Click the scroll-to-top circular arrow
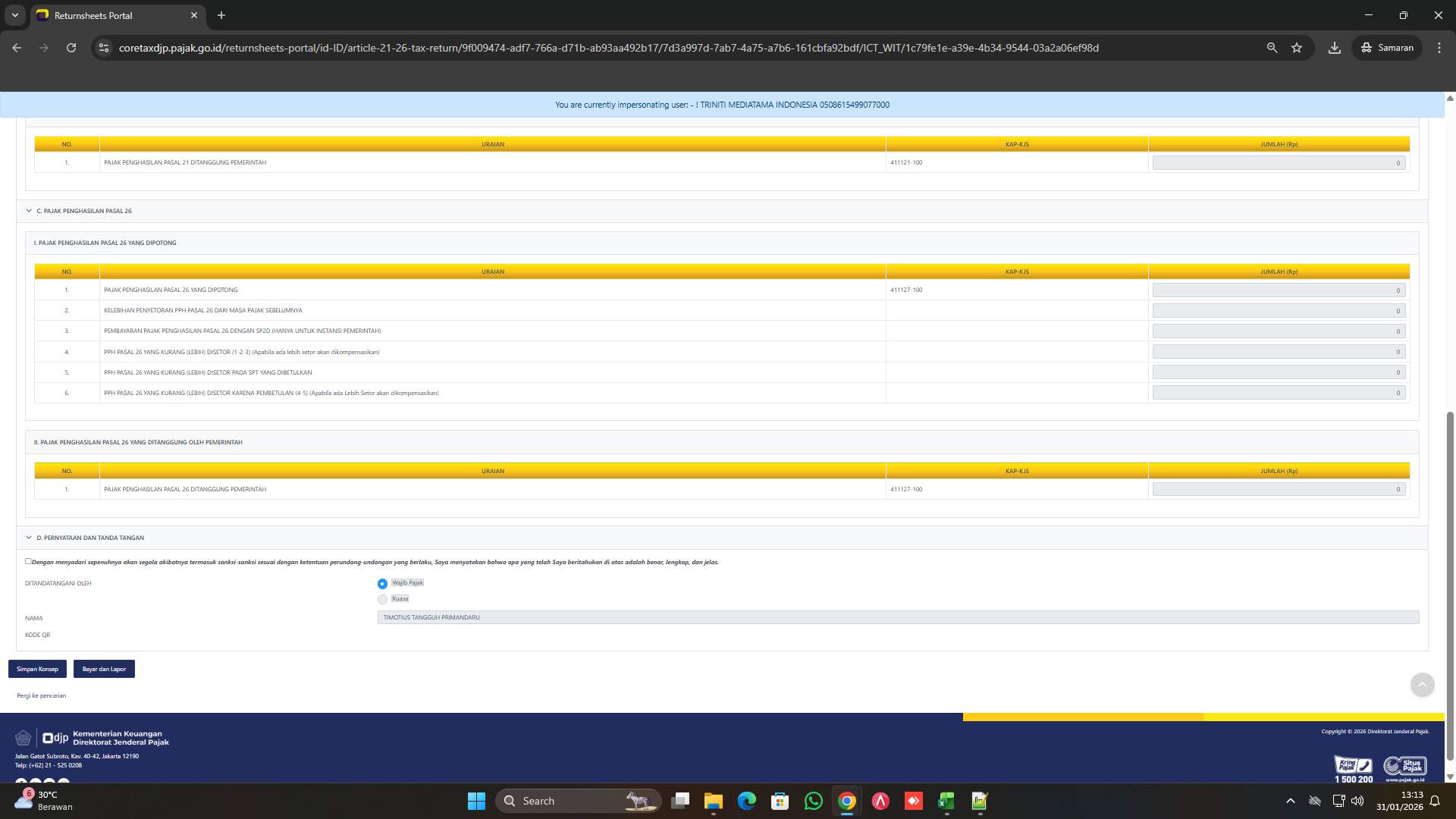Image resolution: width=1456 pixels, height=819 pixels. (x=1422, y=685)
